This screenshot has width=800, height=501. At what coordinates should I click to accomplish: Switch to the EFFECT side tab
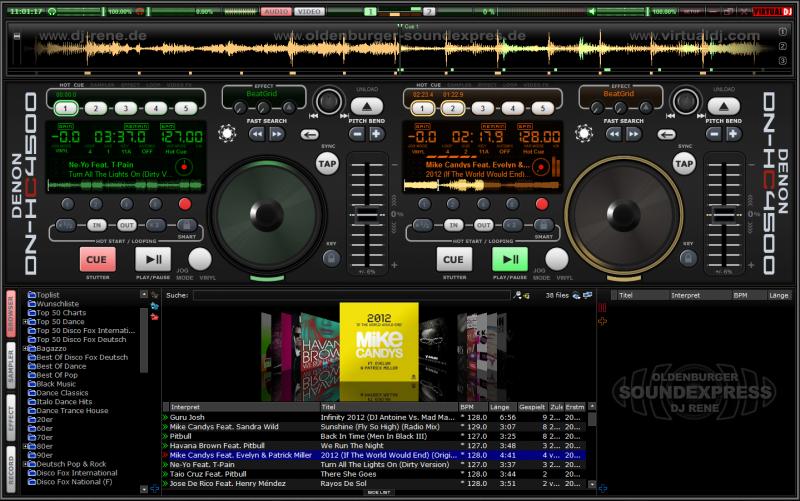click(11, 419)
